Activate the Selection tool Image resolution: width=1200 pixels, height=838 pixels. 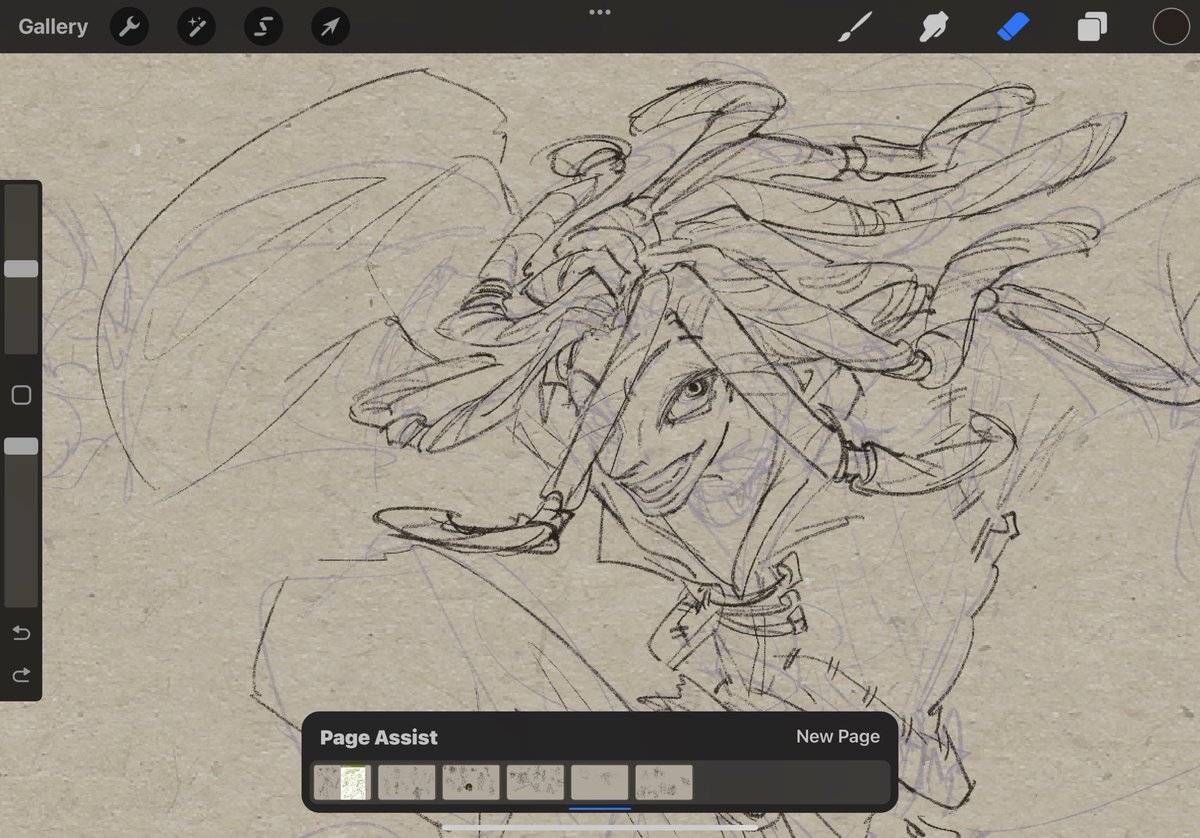(263, 27)
